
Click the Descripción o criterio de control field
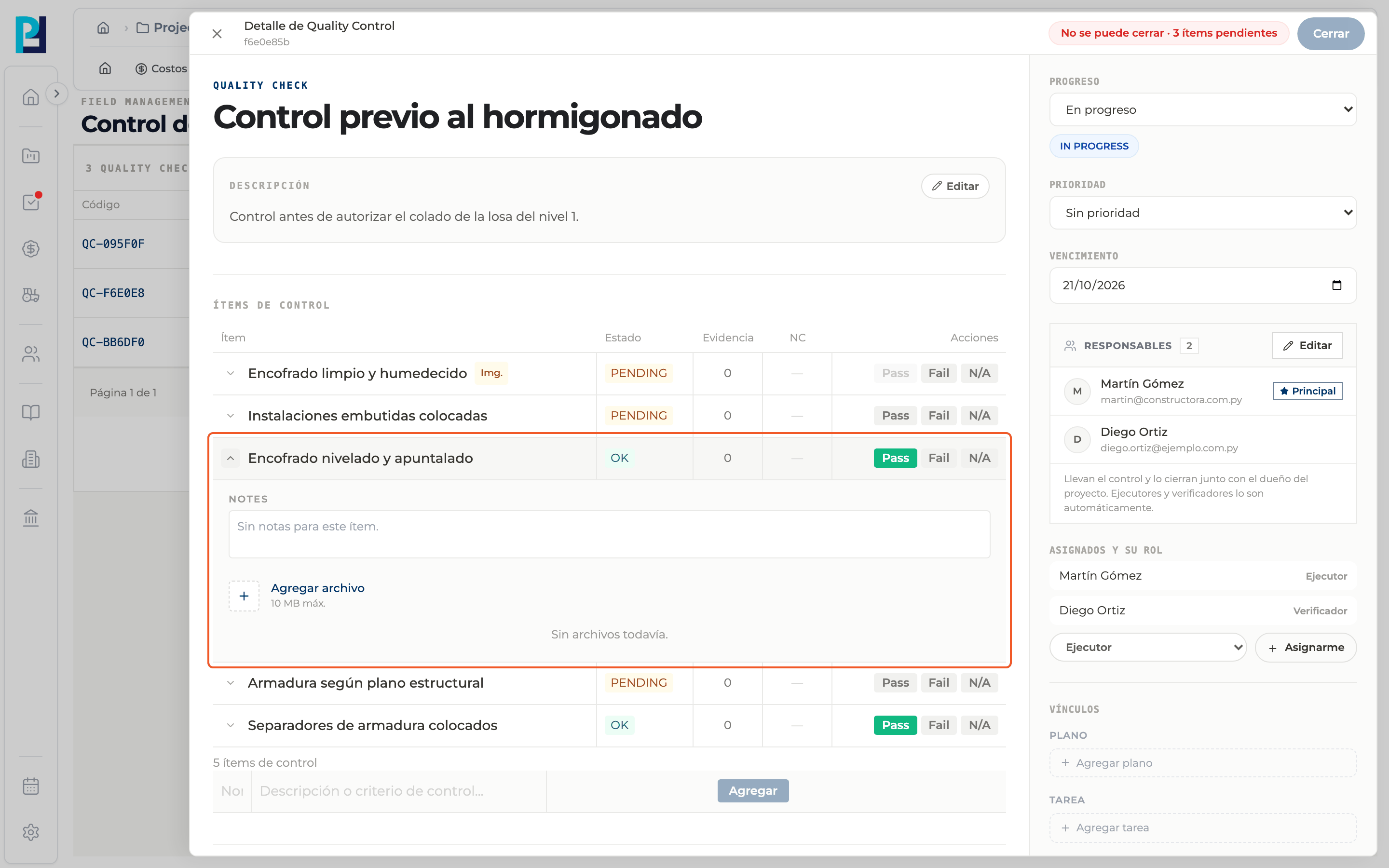398,791
